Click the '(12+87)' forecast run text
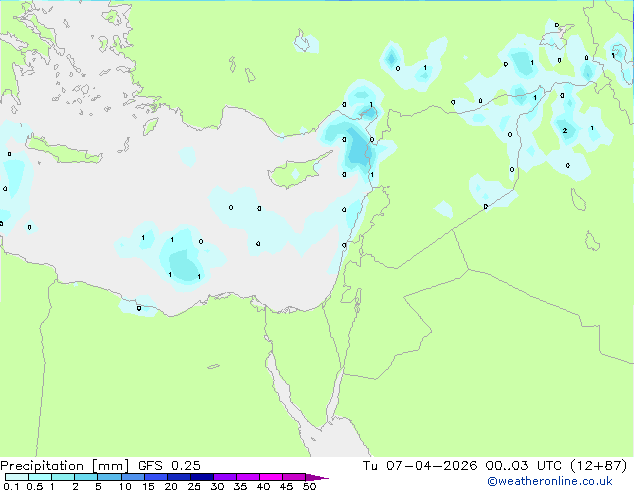Screen dimensions: 634x490 pyautogui.click(x=599, y=466)
